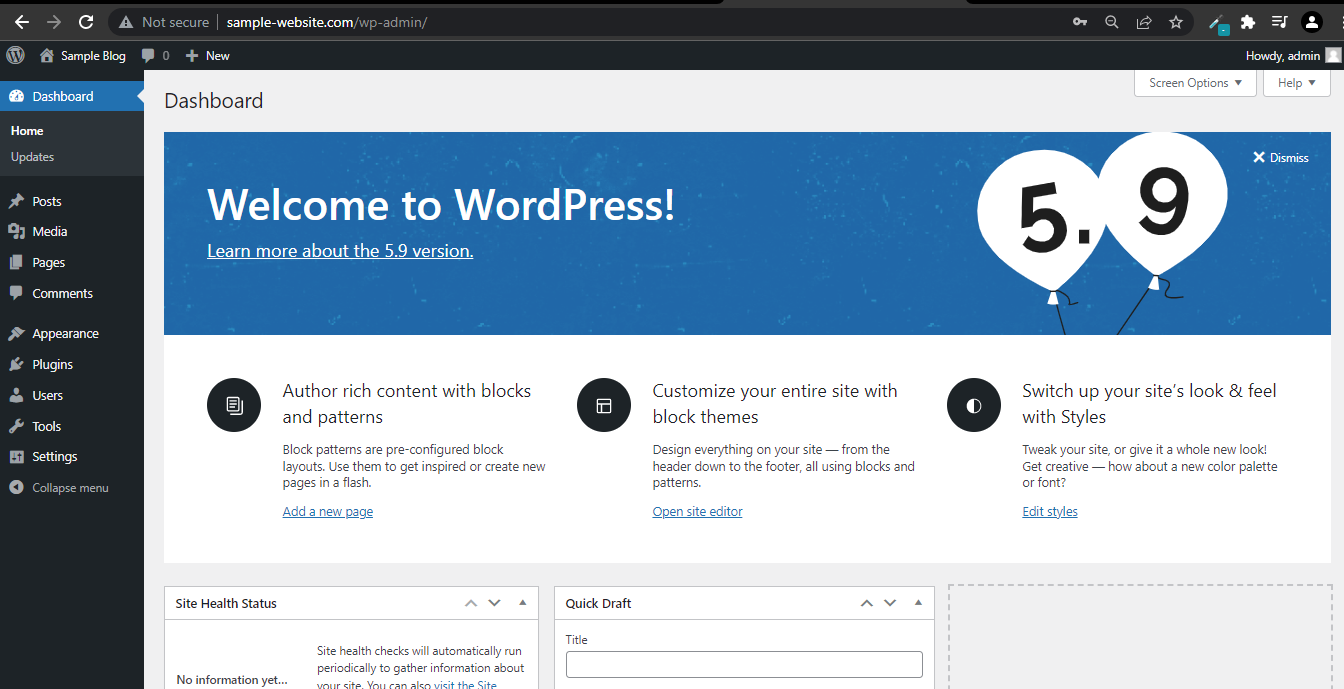Open Plugins via the plug icon
This screenshot has height=689, width=1344.
point(16,364)
